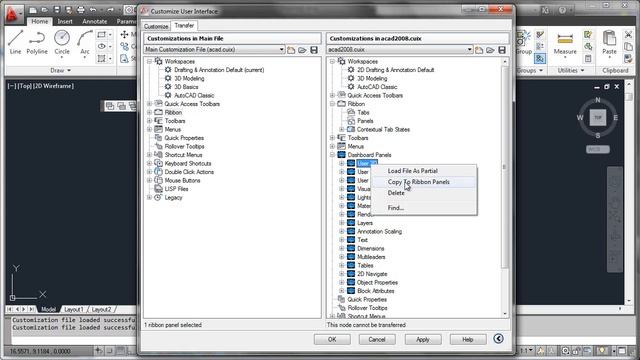This screenshot has width=640, height=360.
Task: Select Double Click Actions in left tree
Action: pos(189,172)
